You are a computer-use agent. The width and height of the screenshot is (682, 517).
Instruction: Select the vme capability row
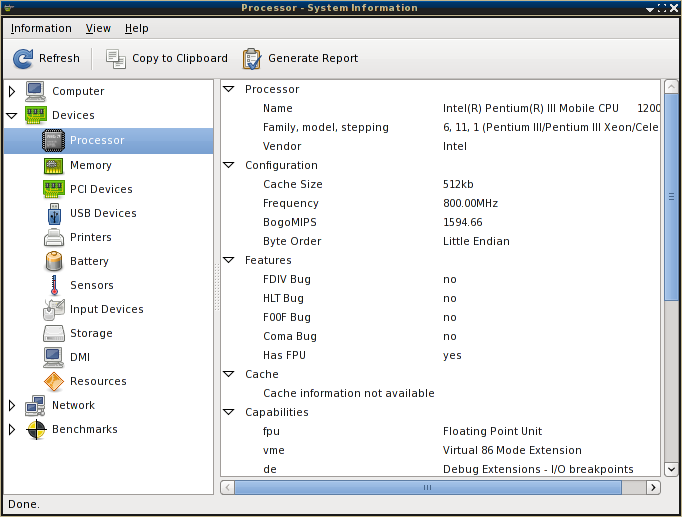[441, 450]
